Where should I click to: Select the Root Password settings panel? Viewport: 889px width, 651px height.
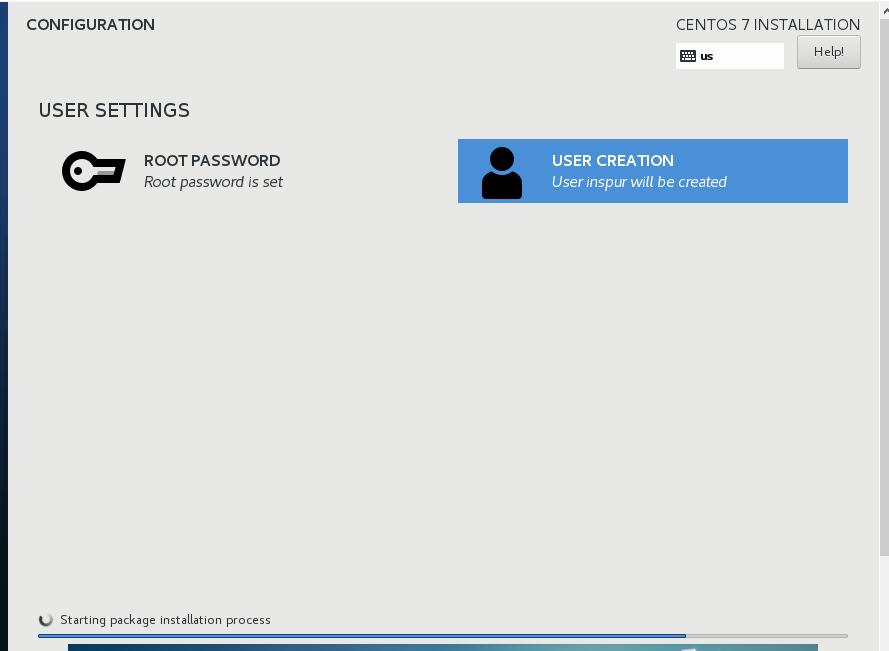click(240, 170)
